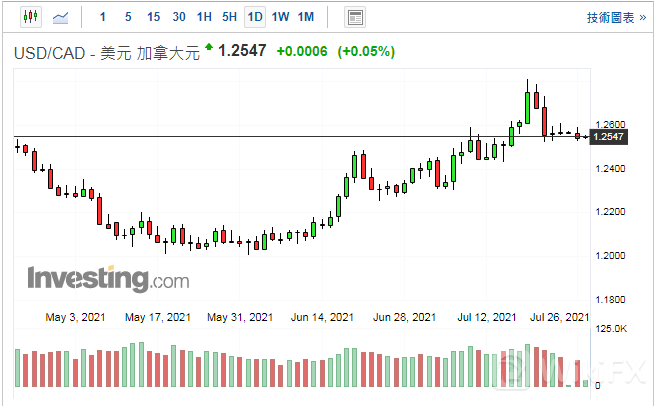657x406 pixels.
Task: Select the candlestick chart type icon
Action: 30,17
